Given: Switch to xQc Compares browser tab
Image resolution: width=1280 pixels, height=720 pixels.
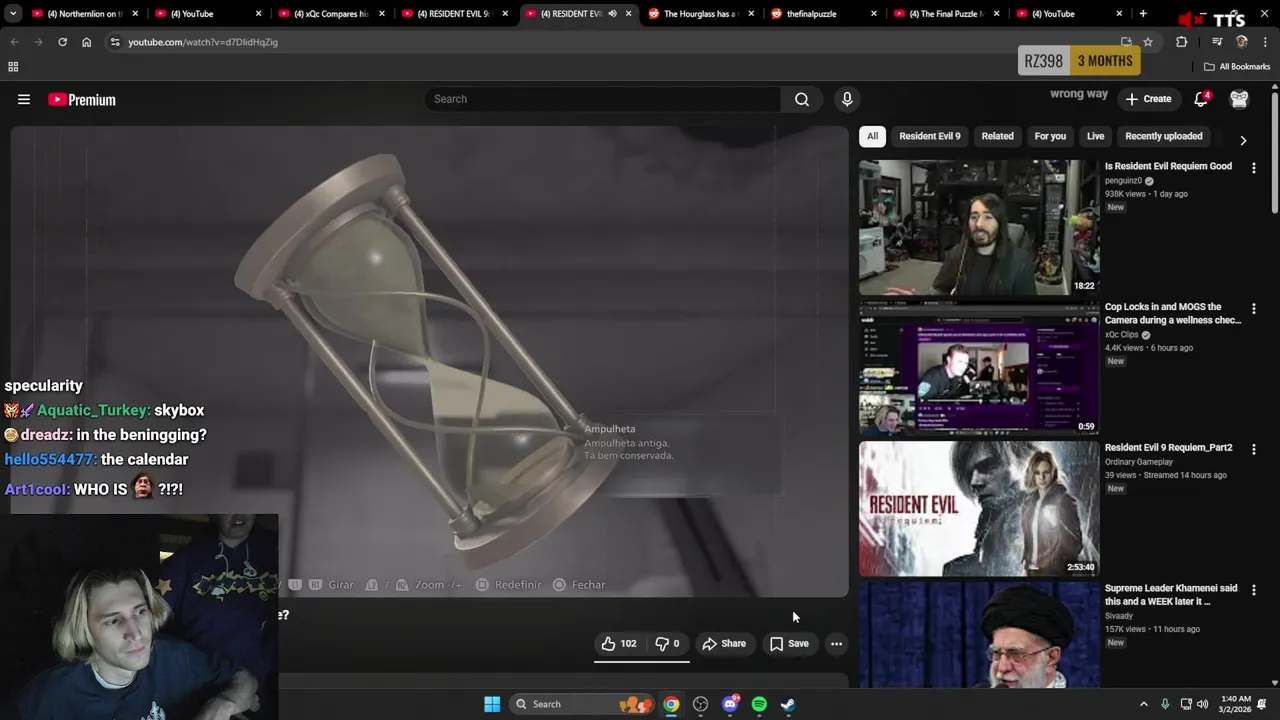Looking at the screenshot, I should pos(331,14).
